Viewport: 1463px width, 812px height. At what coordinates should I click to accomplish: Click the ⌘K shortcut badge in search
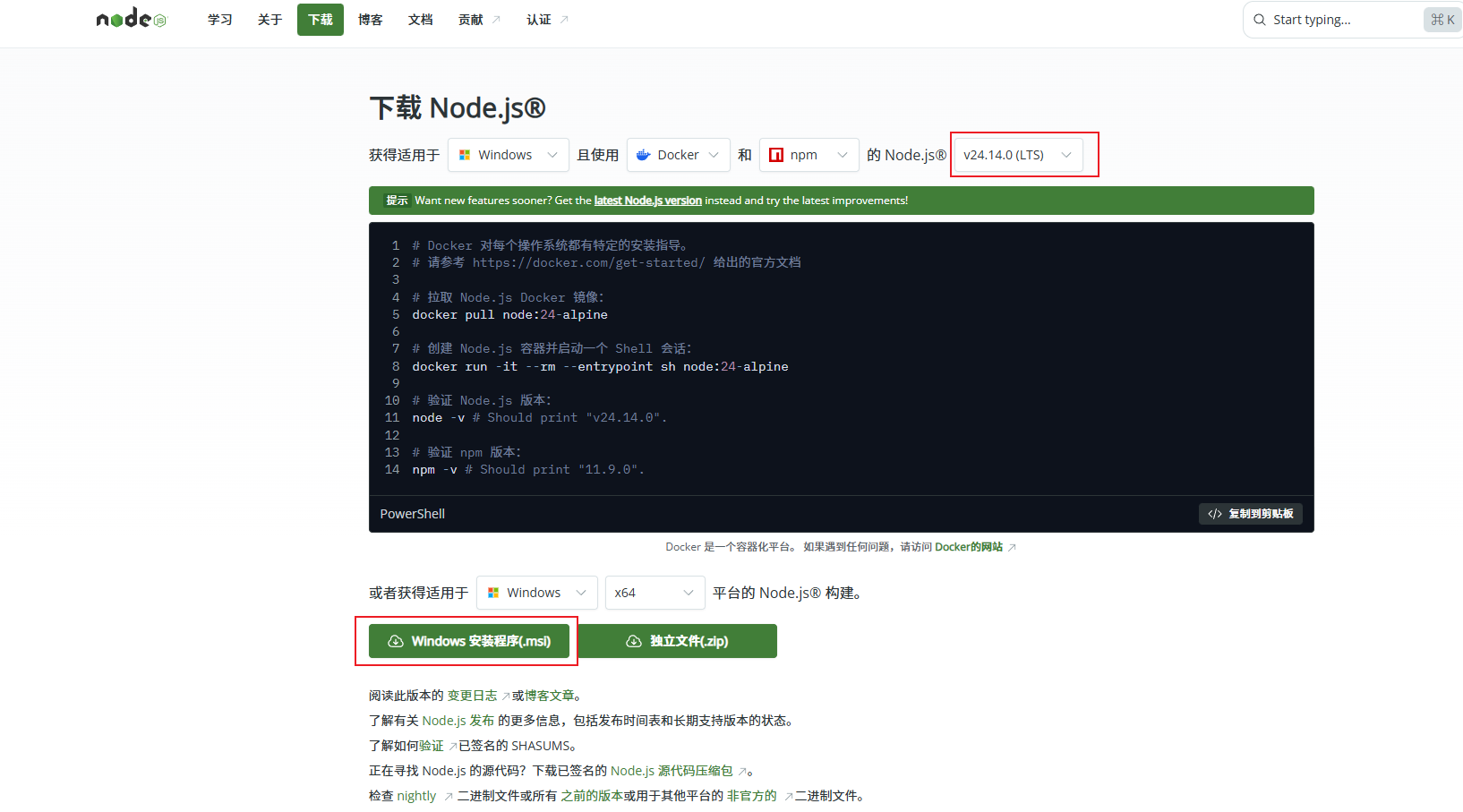(x=1442, y=20)
